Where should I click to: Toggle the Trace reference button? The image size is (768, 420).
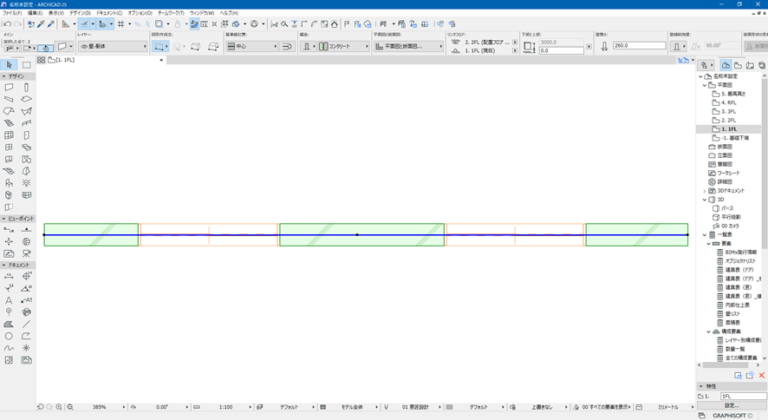[194, 24]
